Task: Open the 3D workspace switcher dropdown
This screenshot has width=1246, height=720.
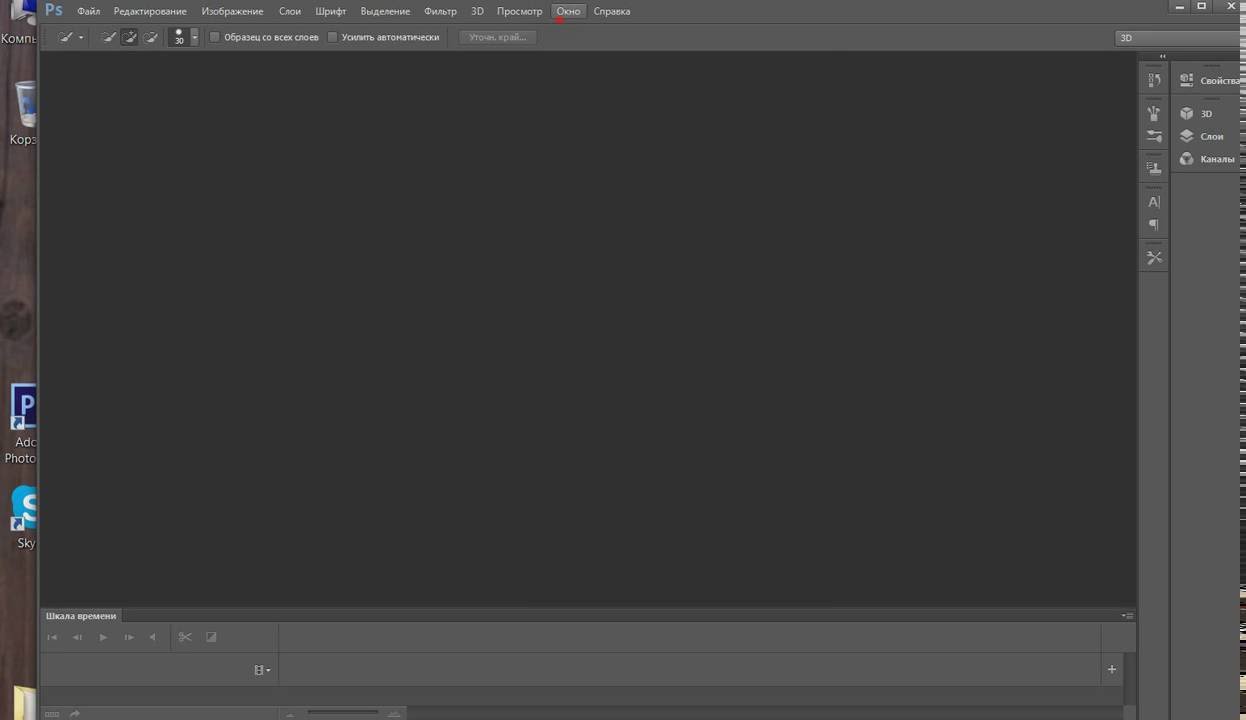Action: point(1180,38)
